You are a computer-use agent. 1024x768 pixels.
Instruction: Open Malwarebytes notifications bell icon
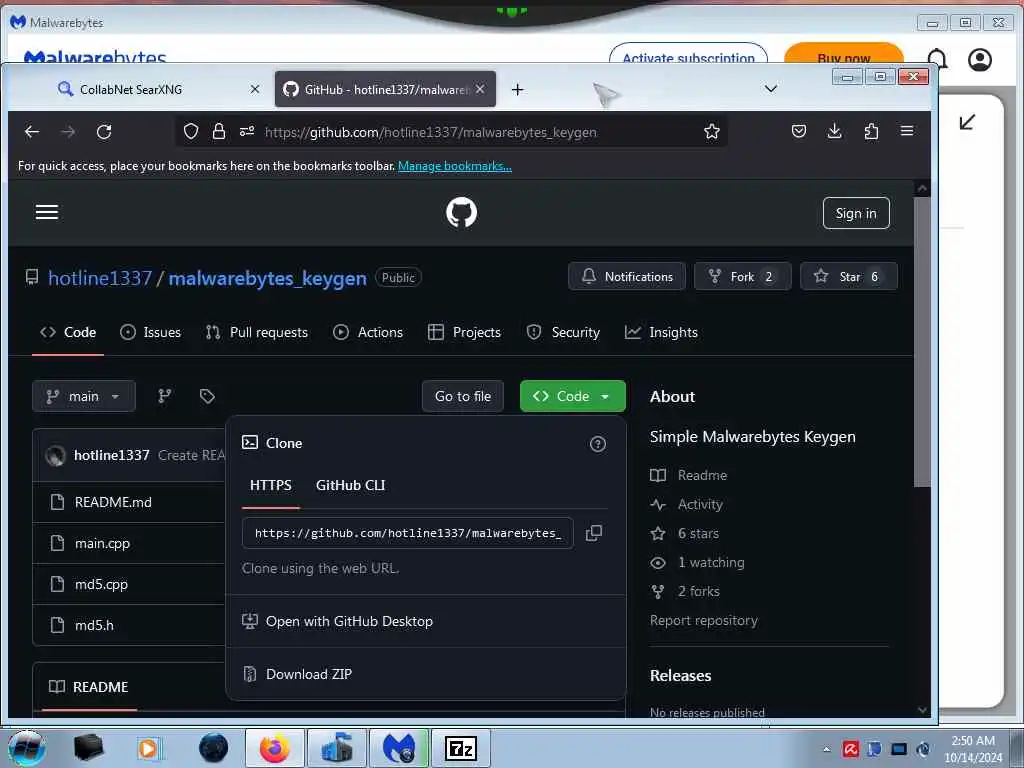point(937,59)
